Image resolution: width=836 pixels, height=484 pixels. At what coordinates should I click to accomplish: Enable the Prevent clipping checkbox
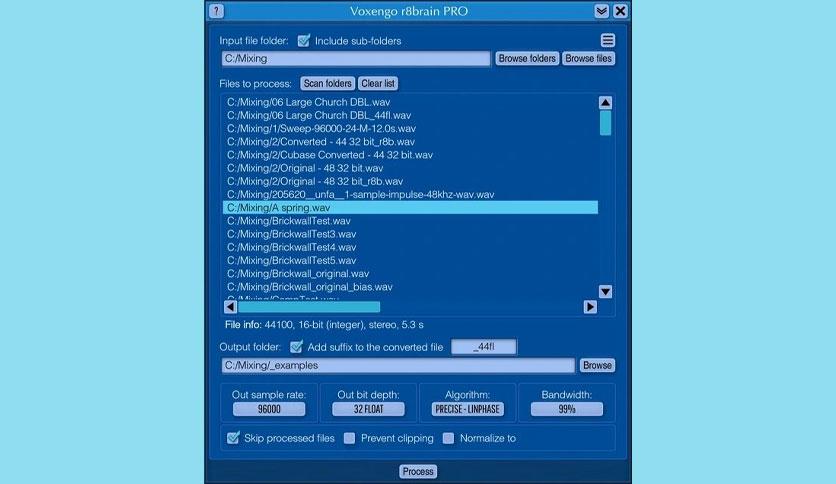[x=349, y=438]
